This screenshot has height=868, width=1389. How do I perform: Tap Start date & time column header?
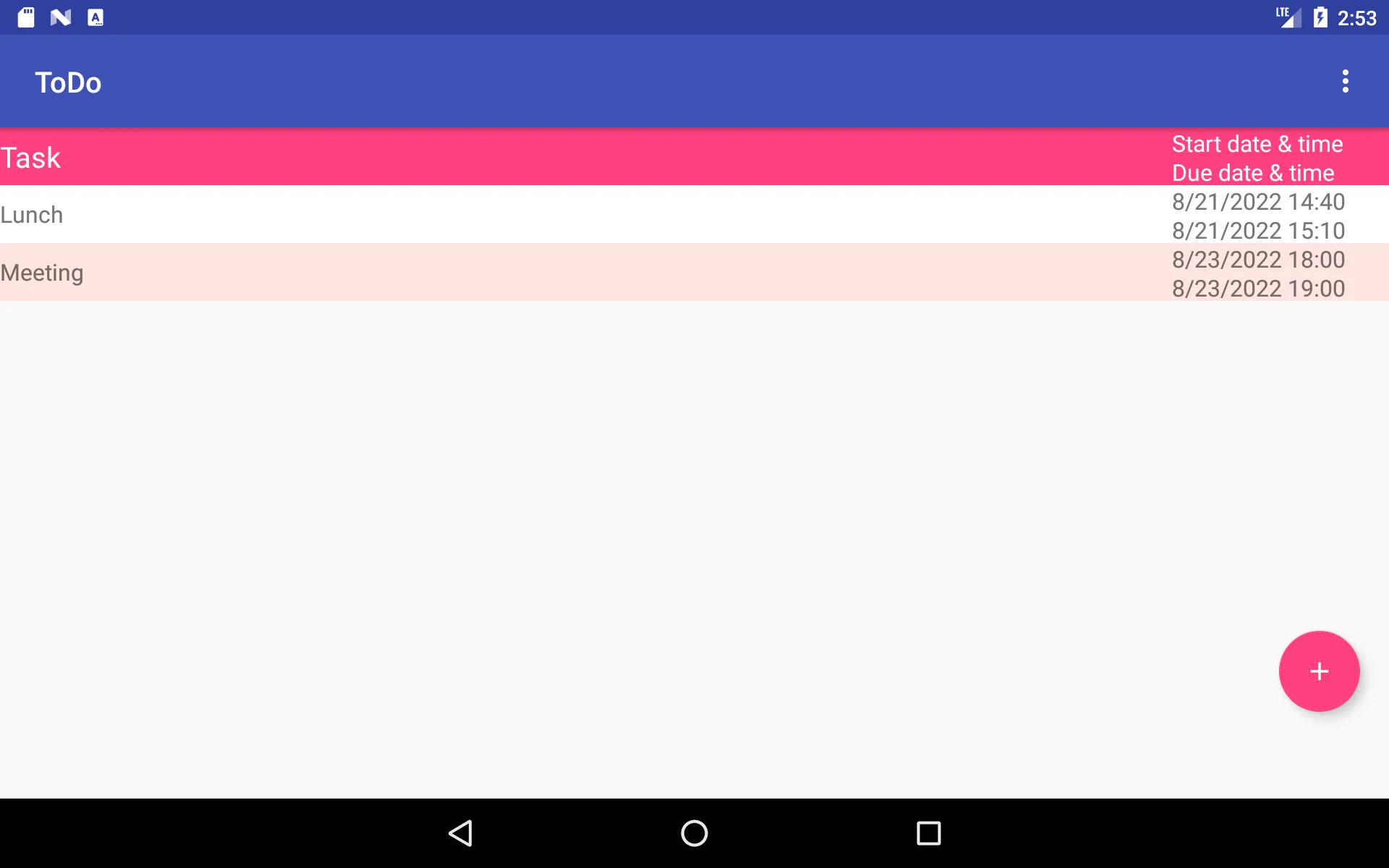[1258, 143]
